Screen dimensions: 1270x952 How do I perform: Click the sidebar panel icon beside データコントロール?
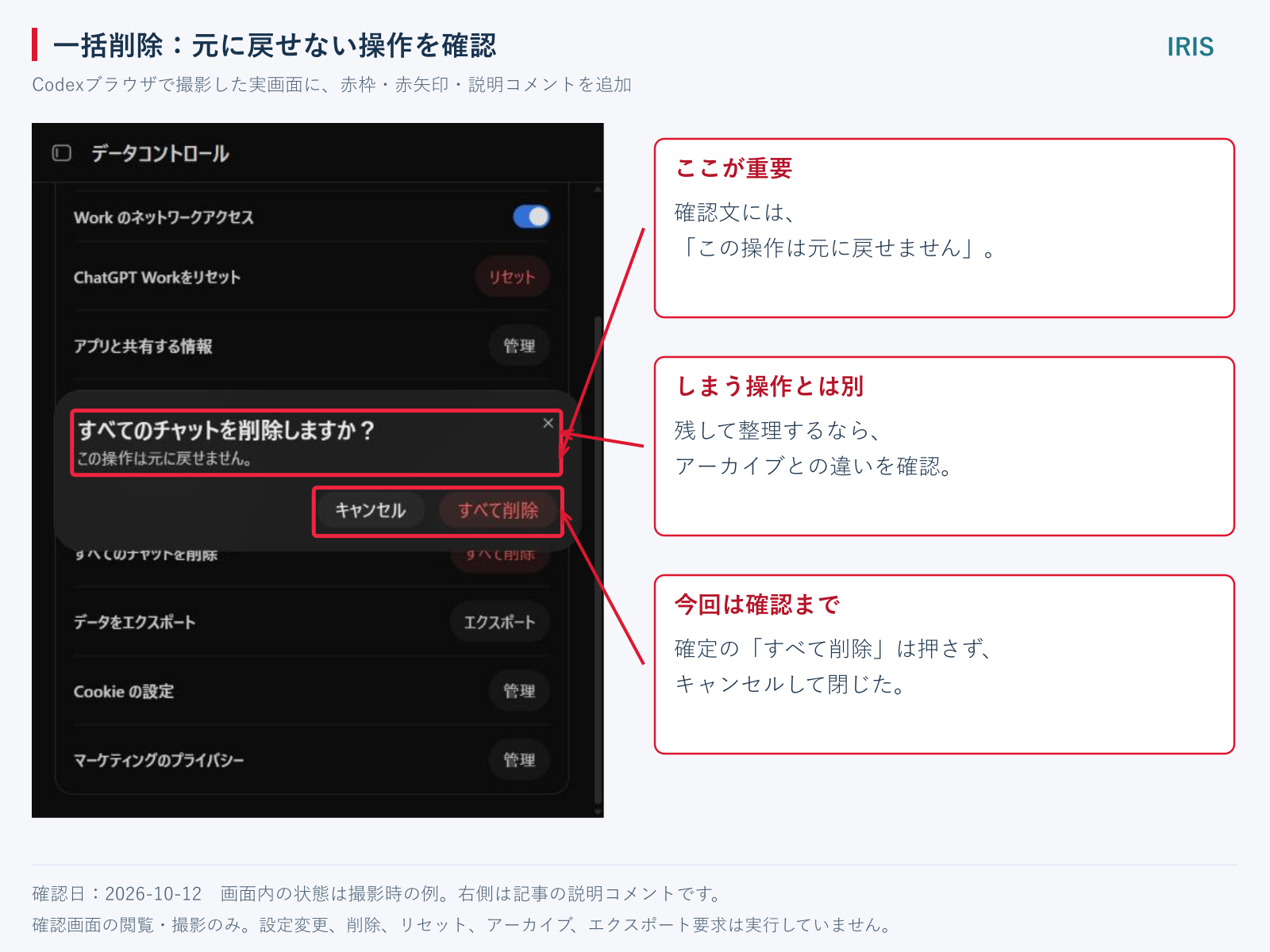tap(62, 153)
